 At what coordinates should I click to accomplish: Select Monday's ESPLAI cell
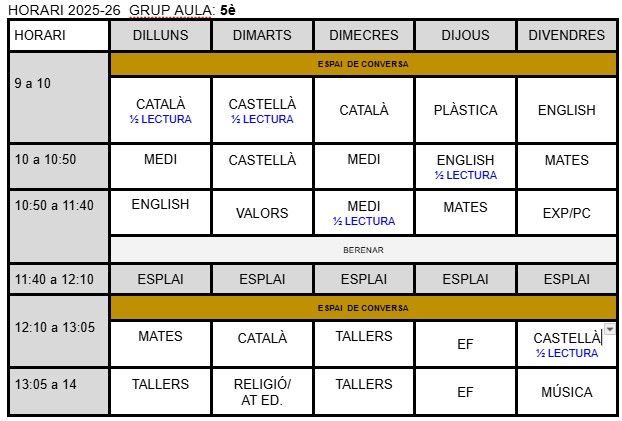click(x=160, y=279)
